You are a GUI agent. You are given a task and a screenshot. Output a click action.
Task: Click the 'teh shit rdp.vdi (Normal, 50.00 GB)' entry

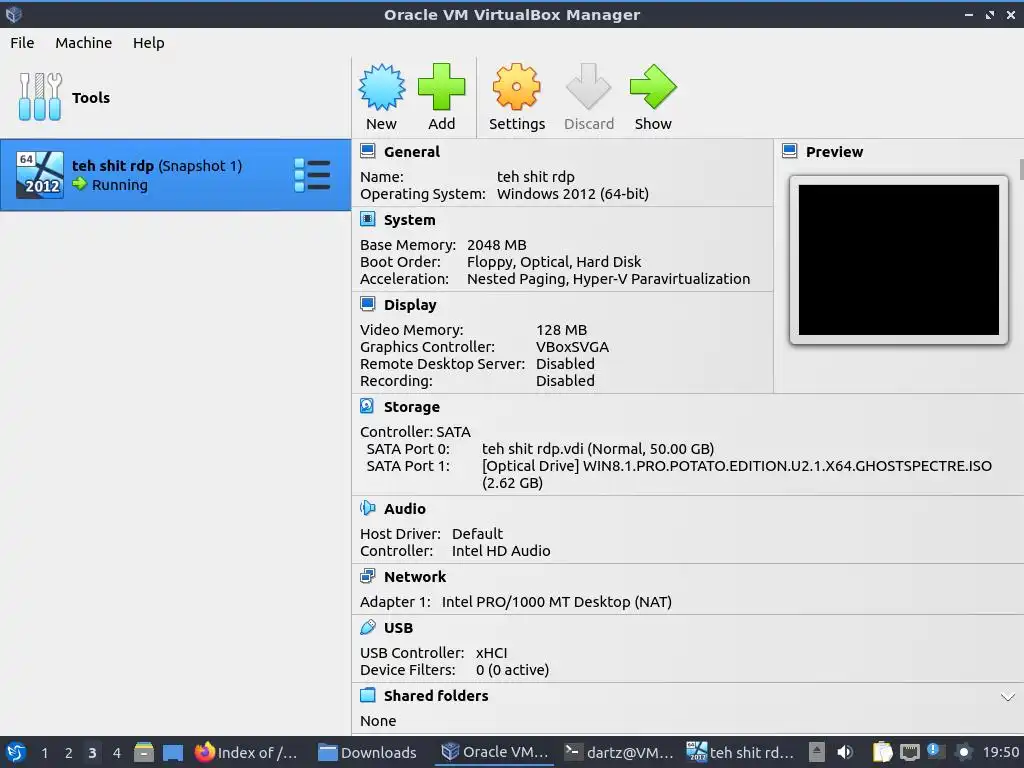coord(598,449)
